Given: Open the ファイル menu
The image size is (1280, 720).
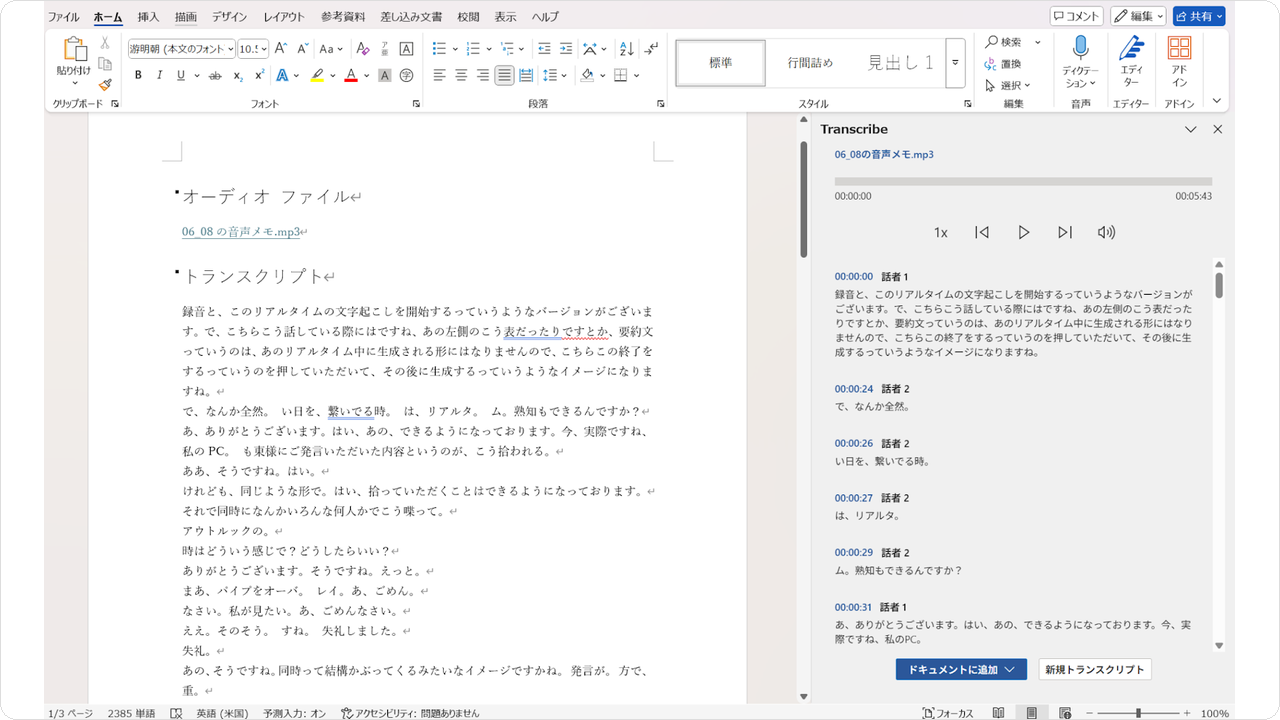Looking at the screenshot, I should [64, 17].
